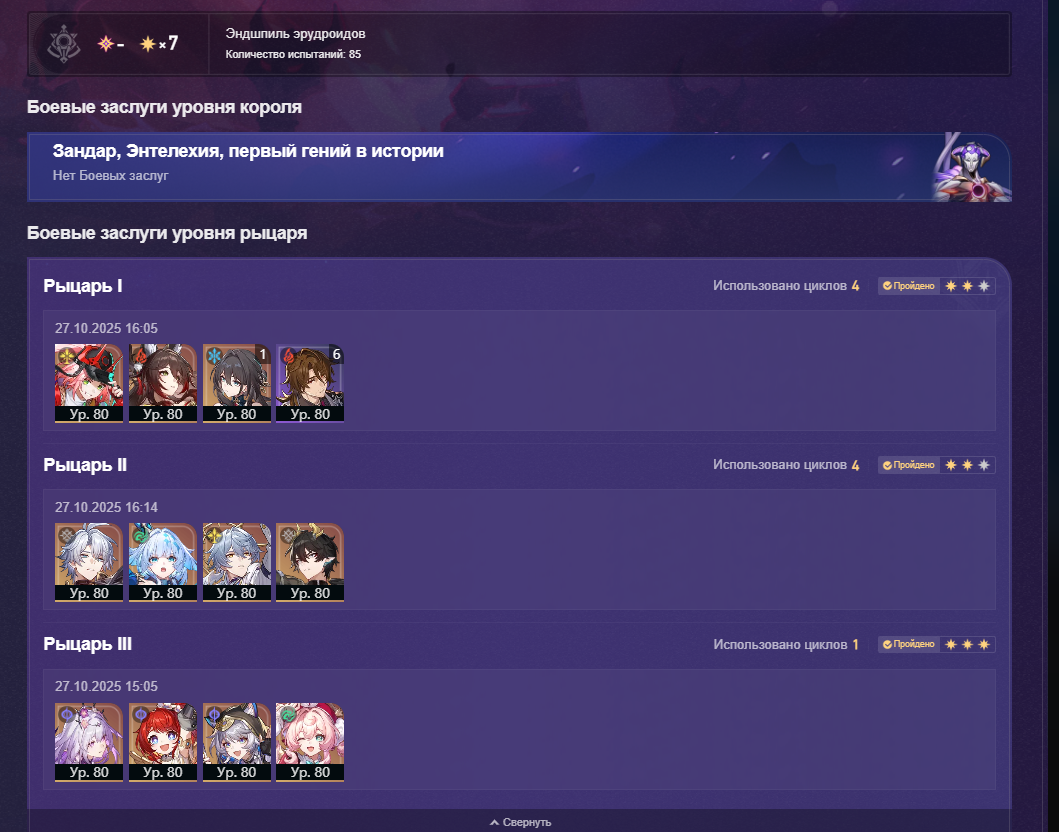Screen dimensions: 1059x832
Task: Click the Пройдено badge for Рыцарь III
Action: pyautogui.click(x=908, y=644)
